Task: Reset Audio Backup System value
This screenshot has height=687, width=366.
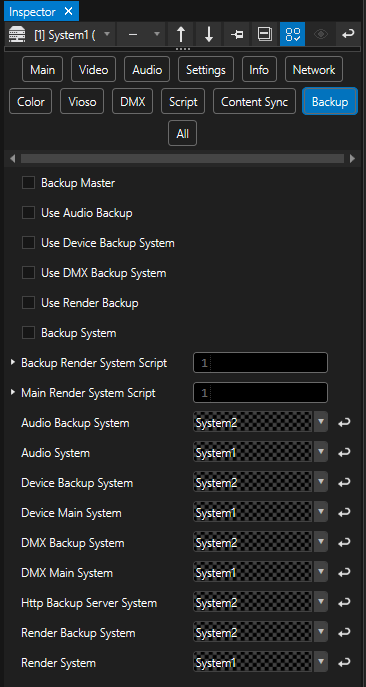Action: (345, 423)
